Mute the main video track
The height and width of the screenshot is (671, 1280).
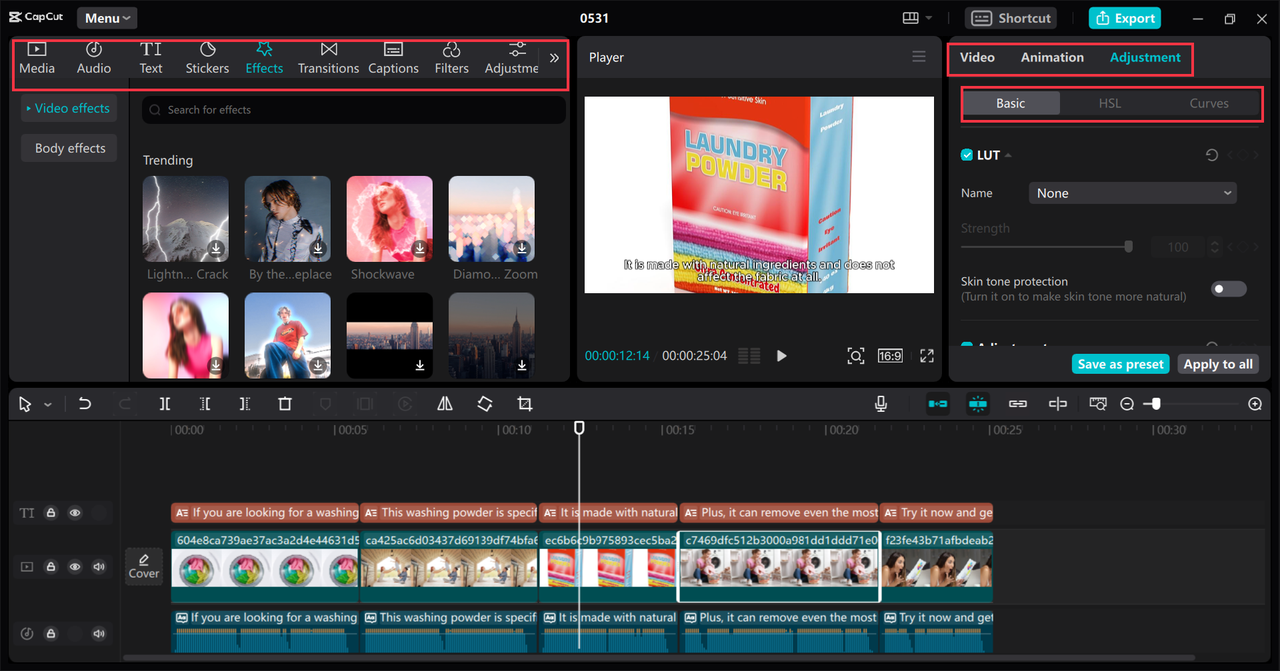tap(99, 567)
